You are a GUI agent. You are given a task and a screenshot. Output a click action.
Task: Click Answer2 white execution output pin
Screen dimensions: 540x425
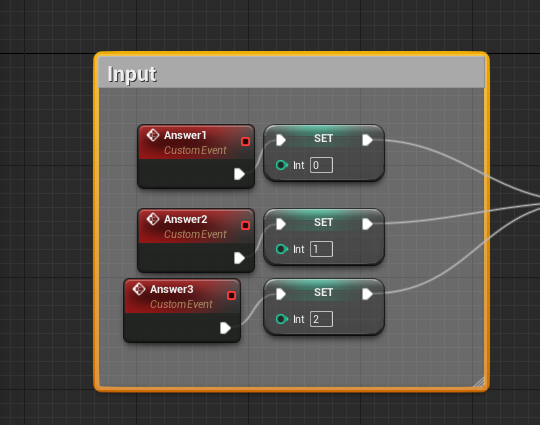tap(239, 258)
